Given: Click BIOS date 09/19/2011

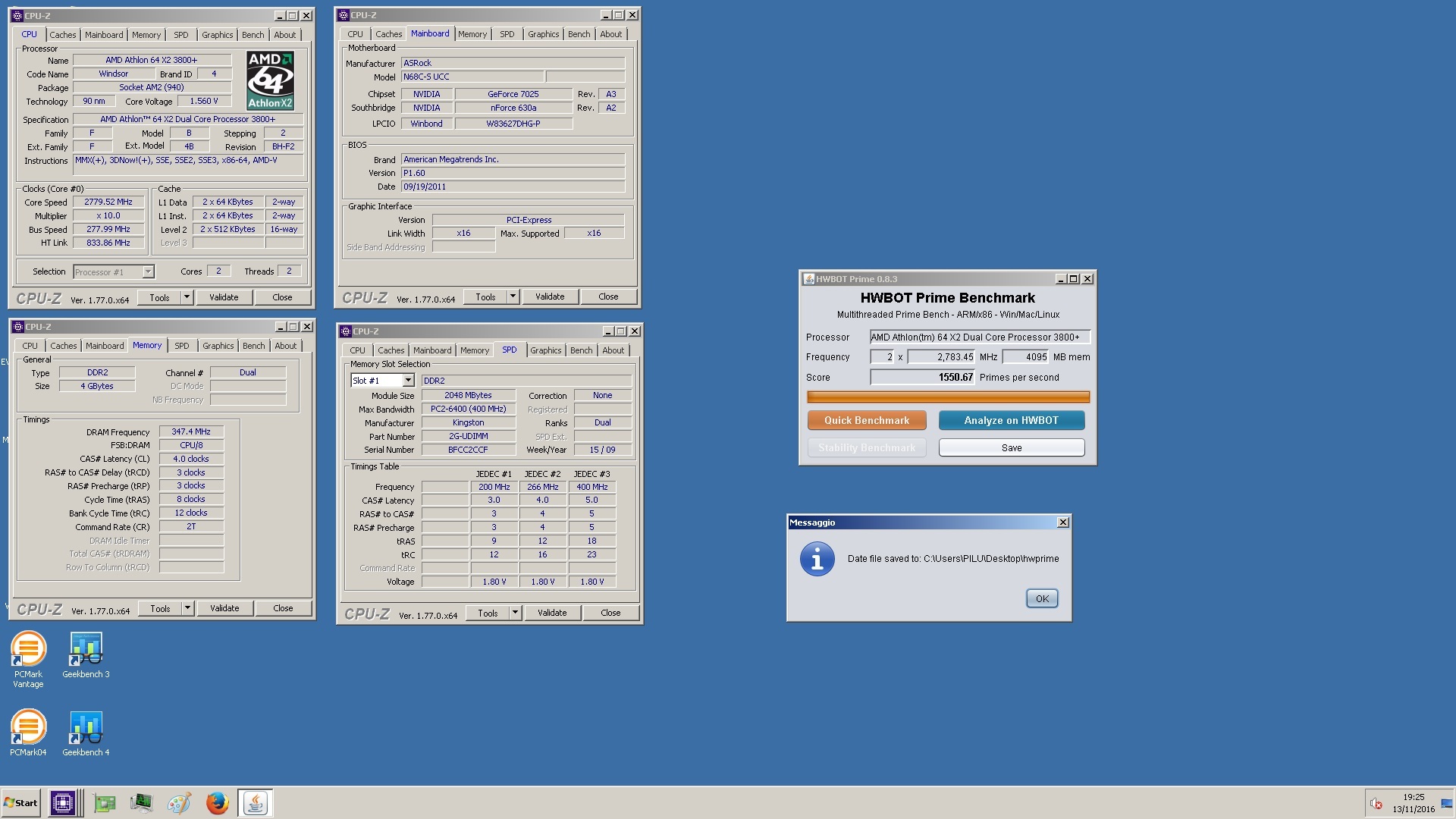Looking at the screenshot, I should click(x=513, y=187).
